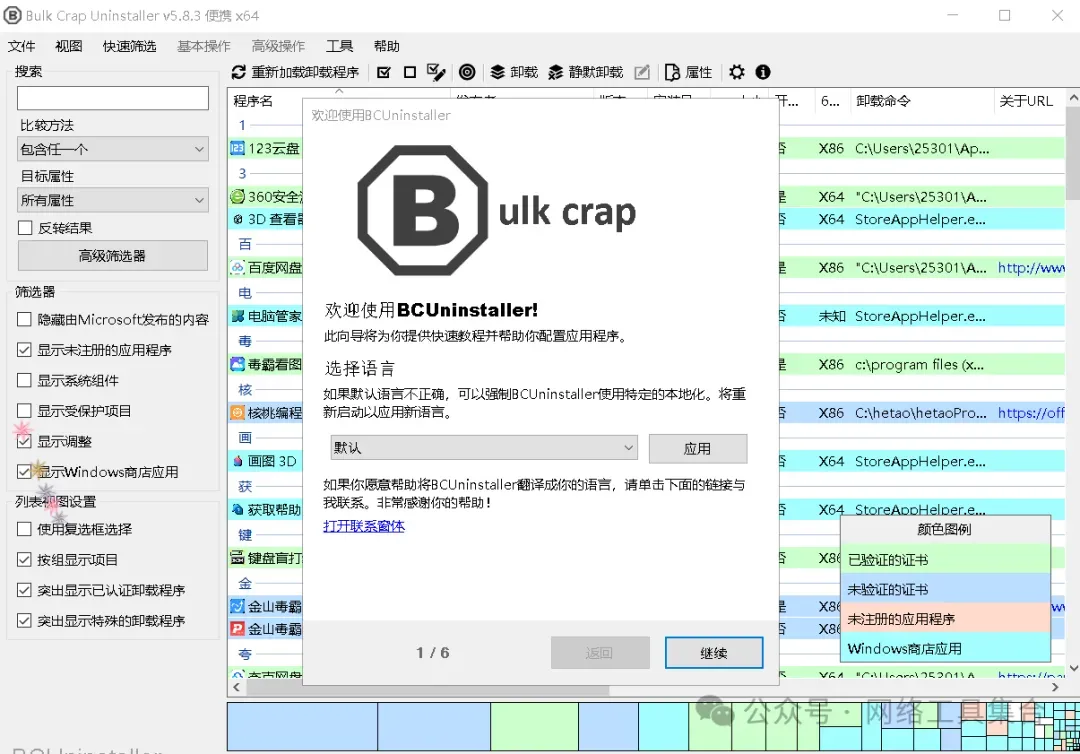Select the 电脑管家 app icon

tap(238, 316)
